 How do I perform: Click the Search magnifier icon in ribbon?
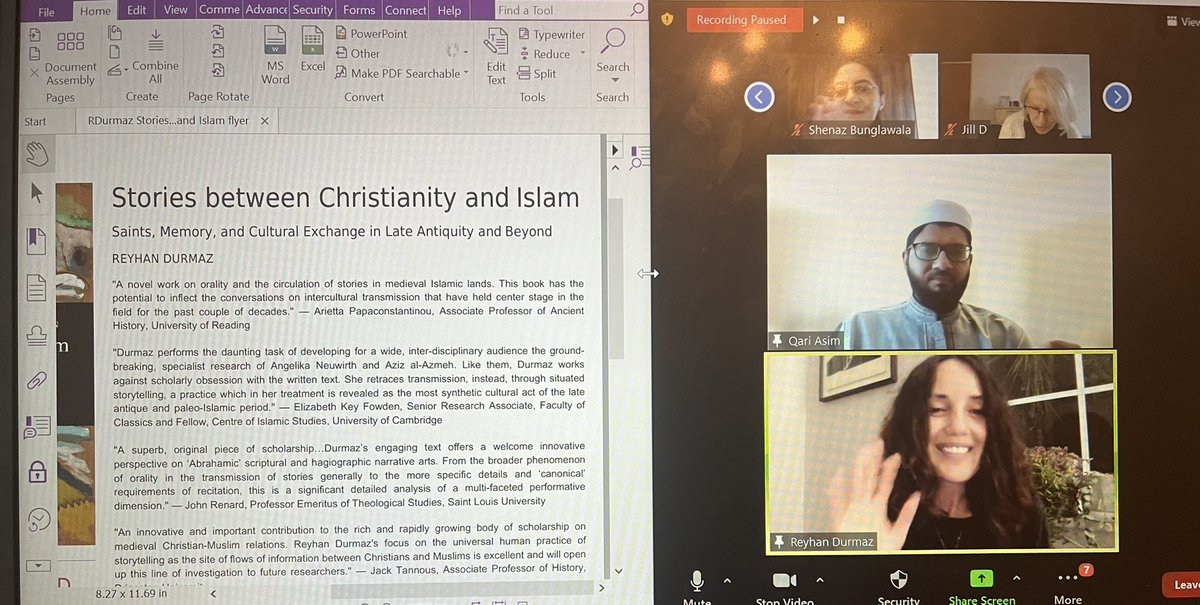[612, 42]
